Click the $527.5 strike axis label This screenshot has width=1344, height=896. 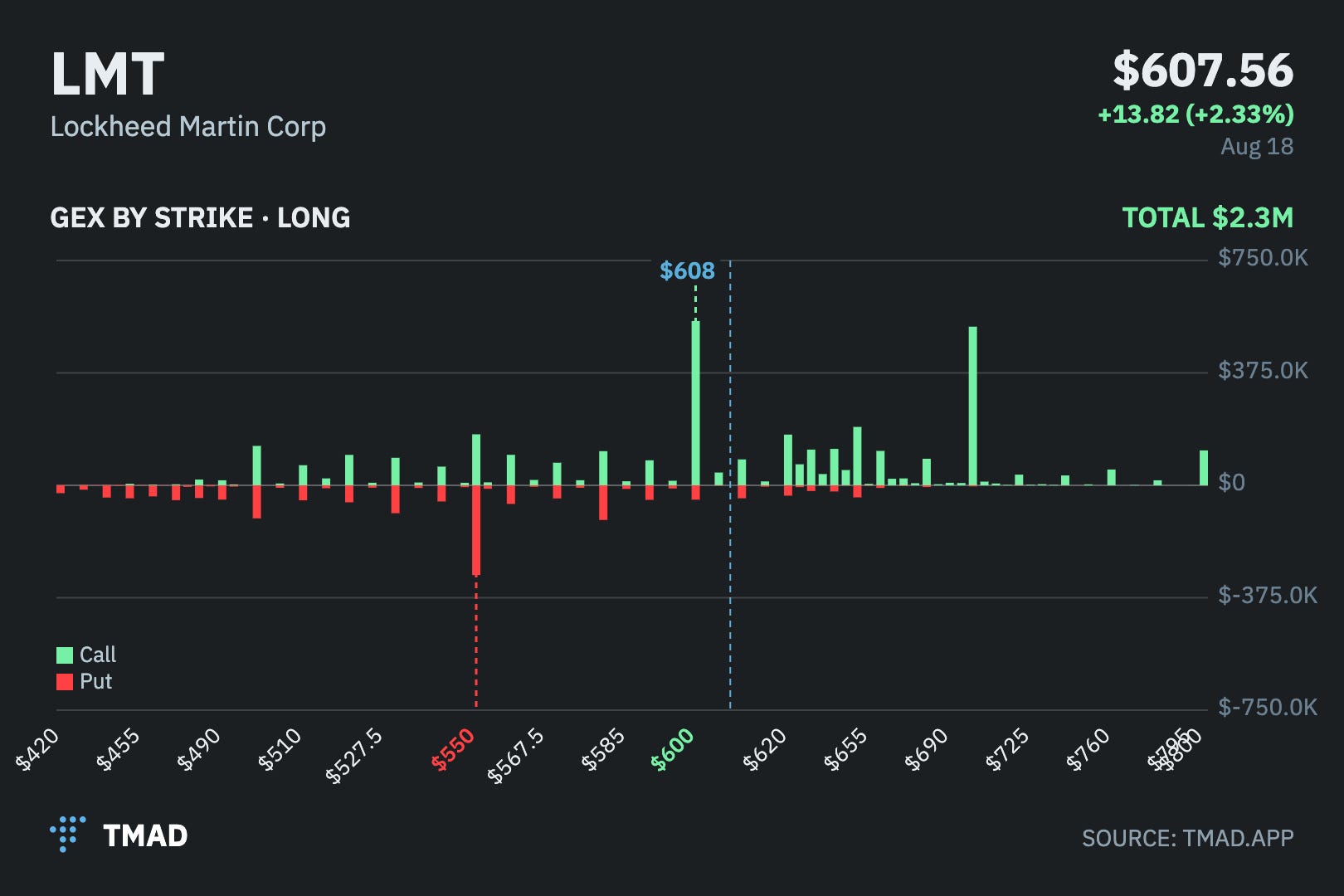[354, 755]
